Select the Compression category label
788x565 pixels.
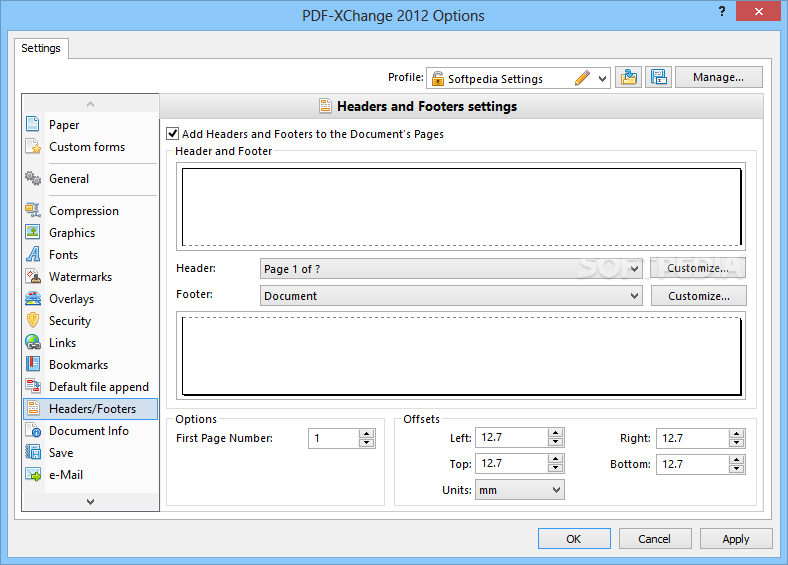(x=84, y=211)
